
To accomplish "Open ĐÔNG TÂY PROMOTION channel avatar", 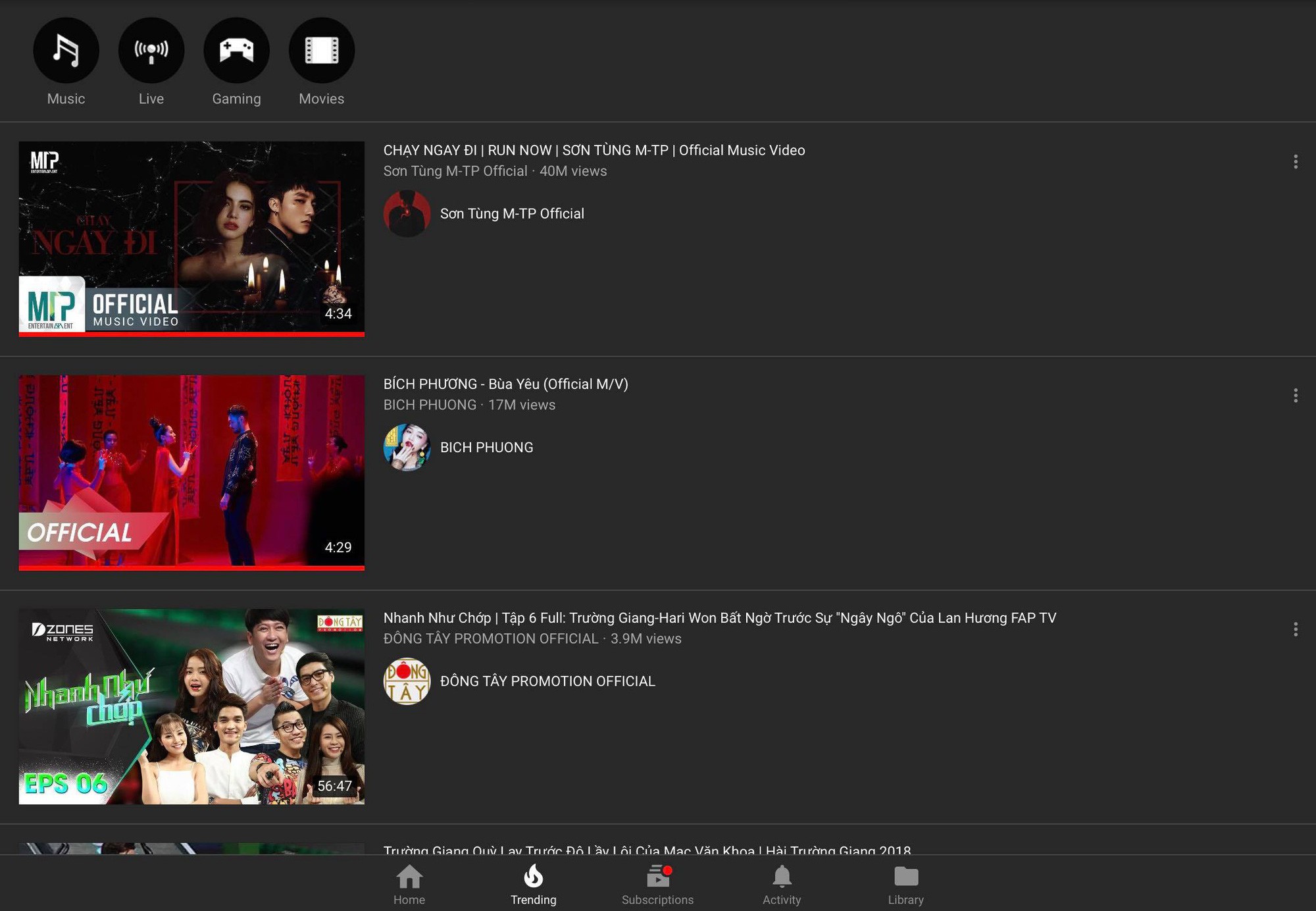I will (407, 681).
